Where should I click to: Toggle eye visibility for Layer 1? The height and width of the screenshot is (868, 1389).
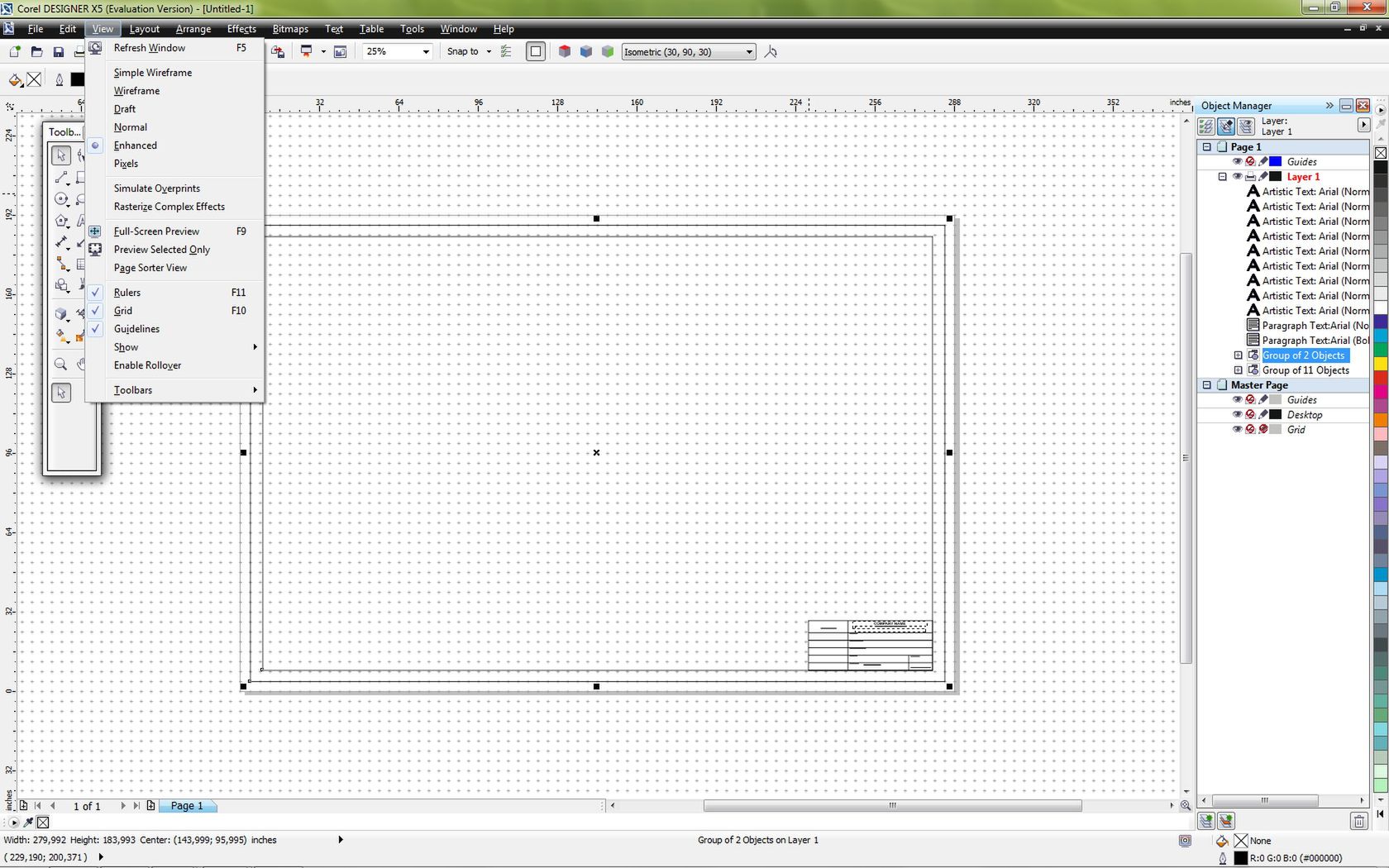[x=1237, y=177]
